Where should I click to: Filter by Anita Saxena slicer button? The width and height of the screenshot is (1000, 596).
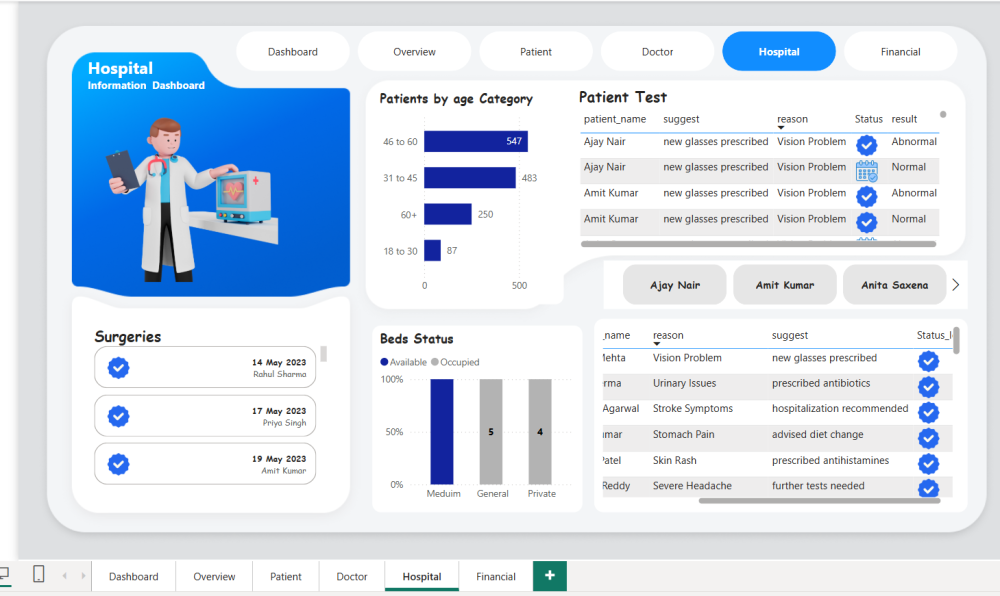894,285
